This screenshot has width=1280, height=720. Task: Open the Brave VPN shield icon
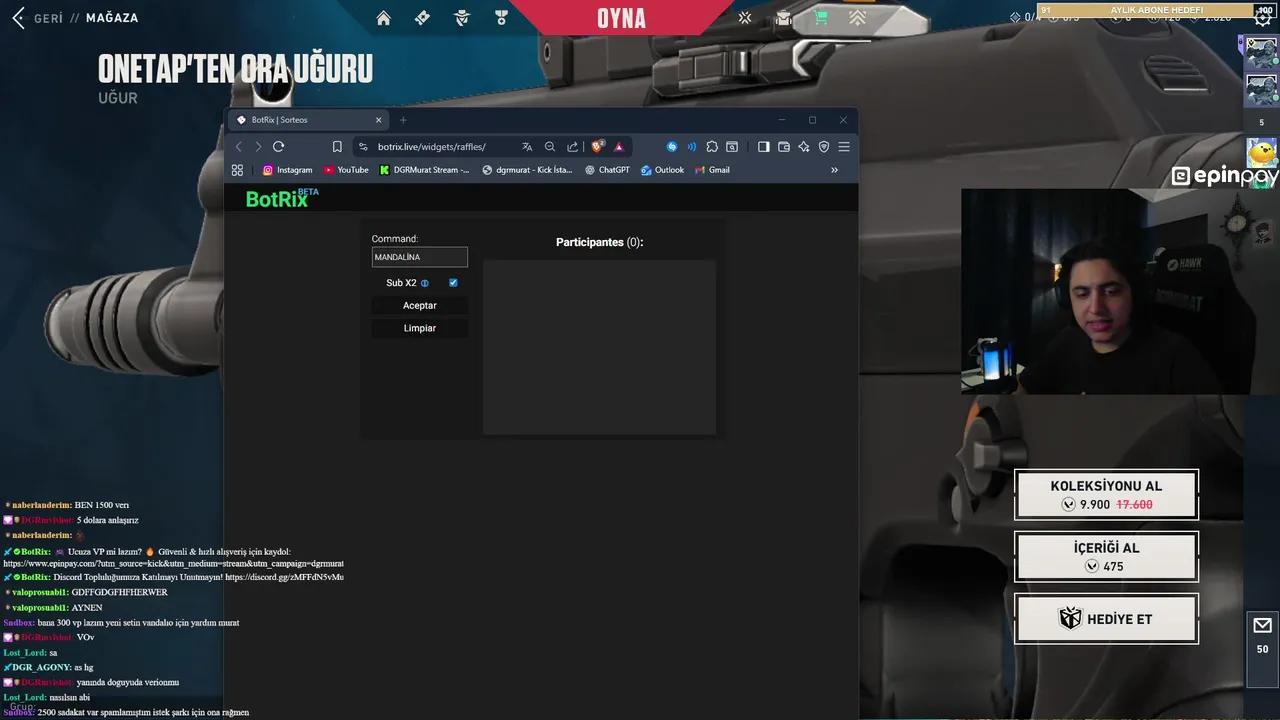[824, 147]
